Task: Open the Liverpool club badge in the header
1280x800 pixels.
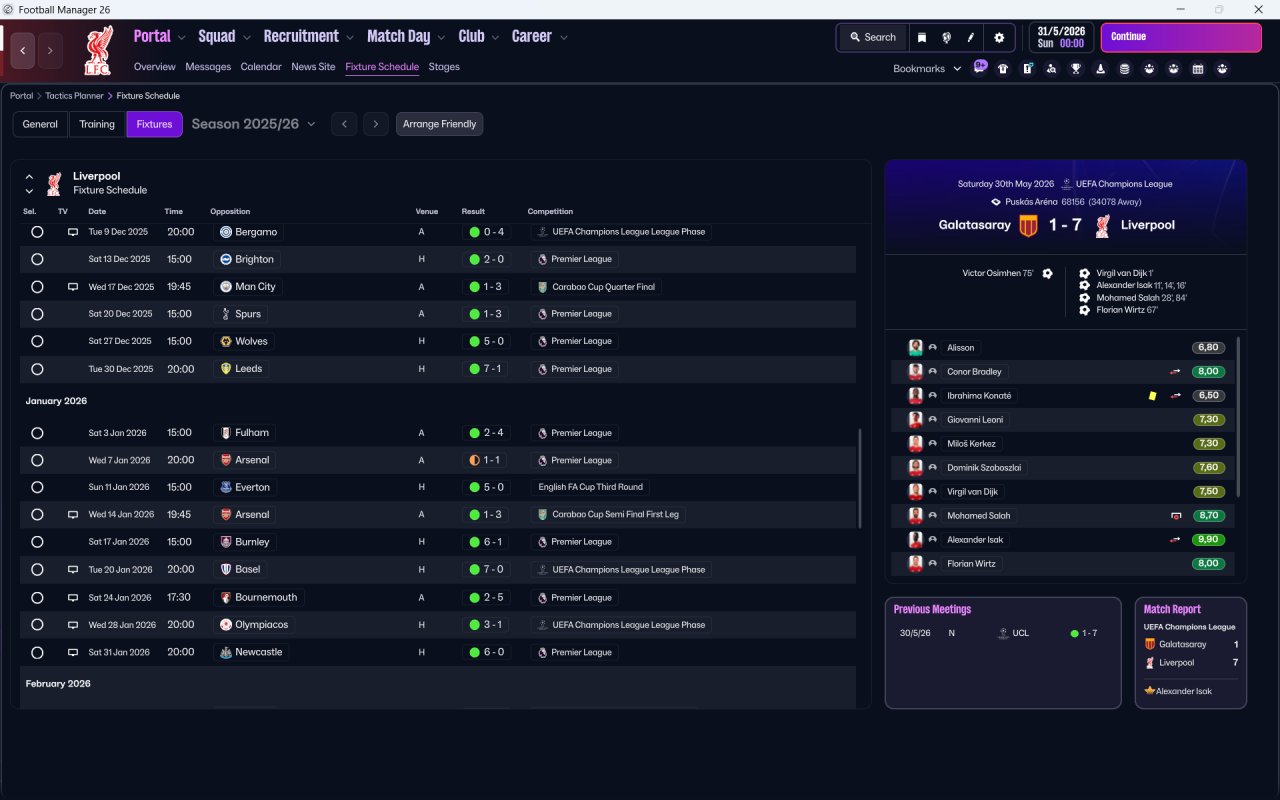Action: pyautogui.click(x=97, y=51)
